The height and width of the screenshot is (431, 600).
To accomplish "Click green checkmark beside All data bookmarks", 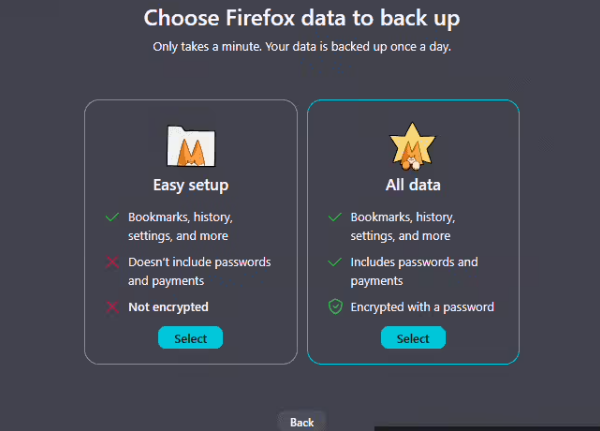I will coord(335,217).
